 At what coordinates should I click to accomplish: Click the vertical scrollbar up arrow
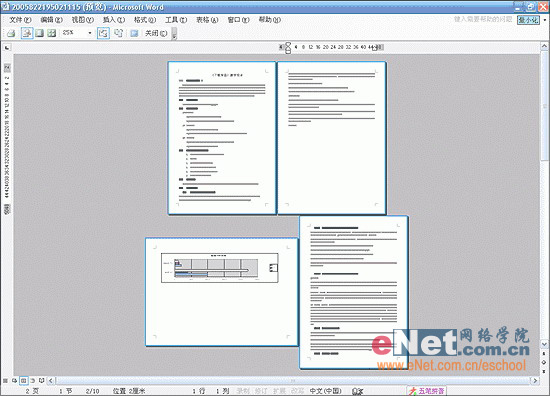click(544, 46)
